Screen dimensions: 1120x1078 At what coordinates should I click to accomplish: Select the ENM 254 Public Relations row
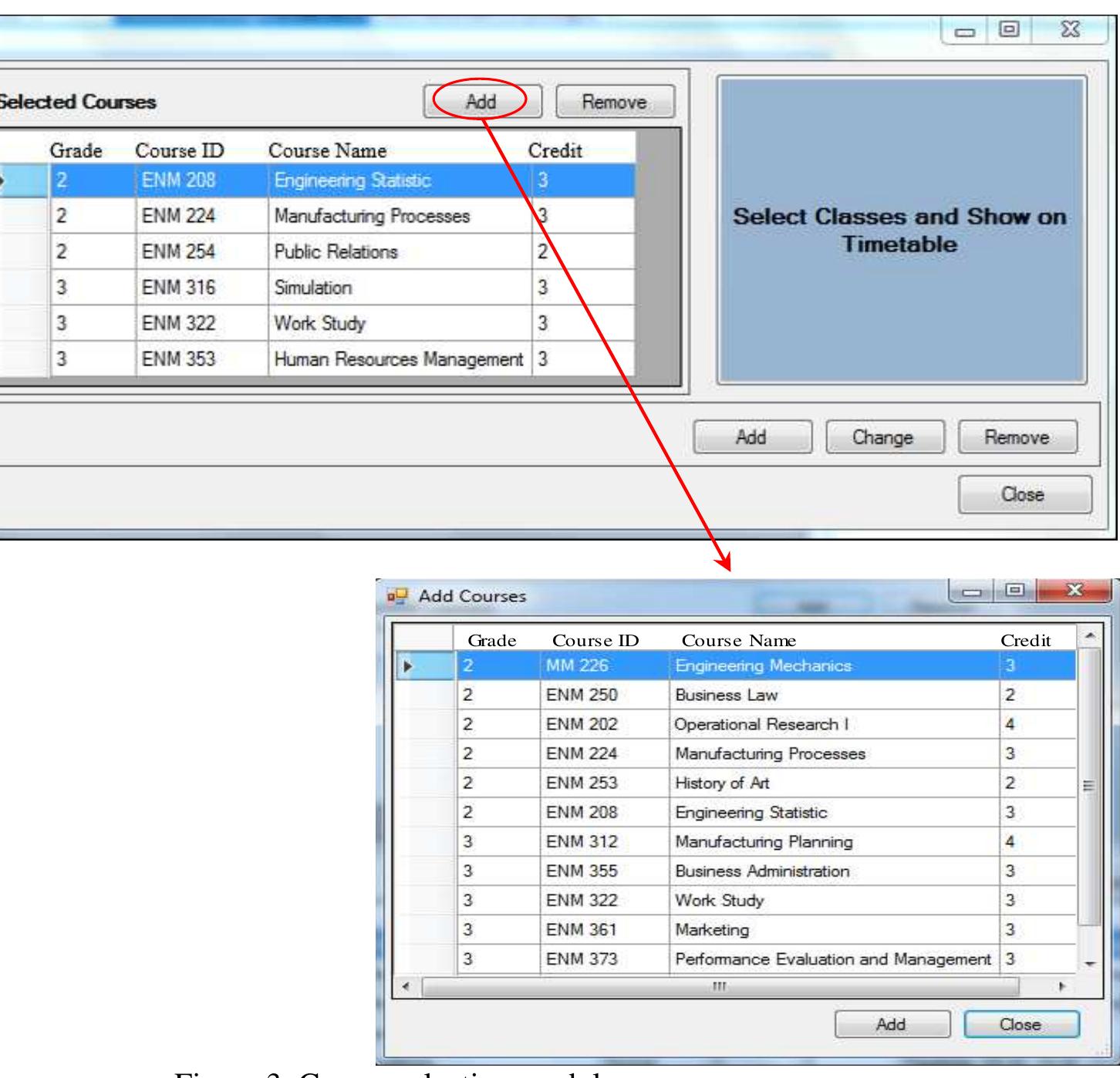coord(343,251)
